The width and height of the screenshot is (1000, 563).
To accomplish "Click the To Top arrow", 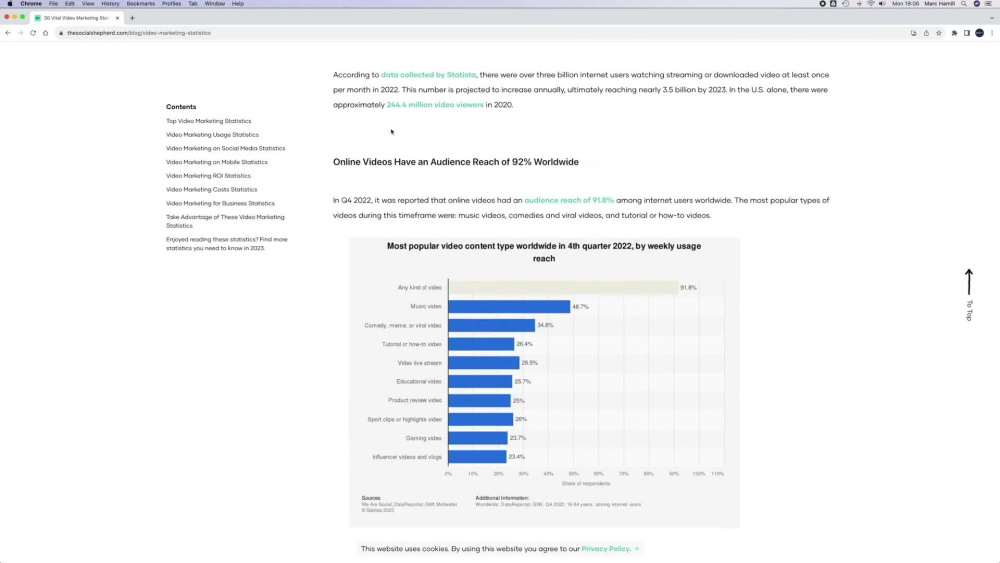I will pos(969,294).
